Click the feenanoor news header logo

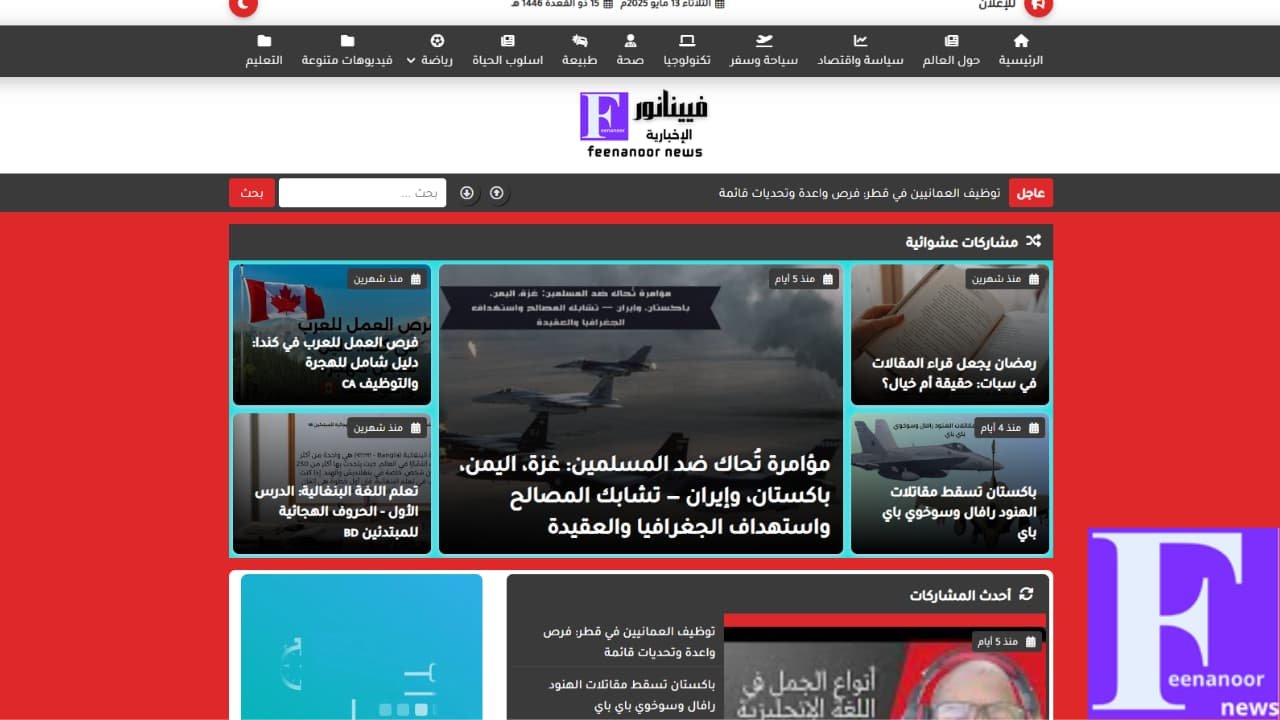click(643, 125)
